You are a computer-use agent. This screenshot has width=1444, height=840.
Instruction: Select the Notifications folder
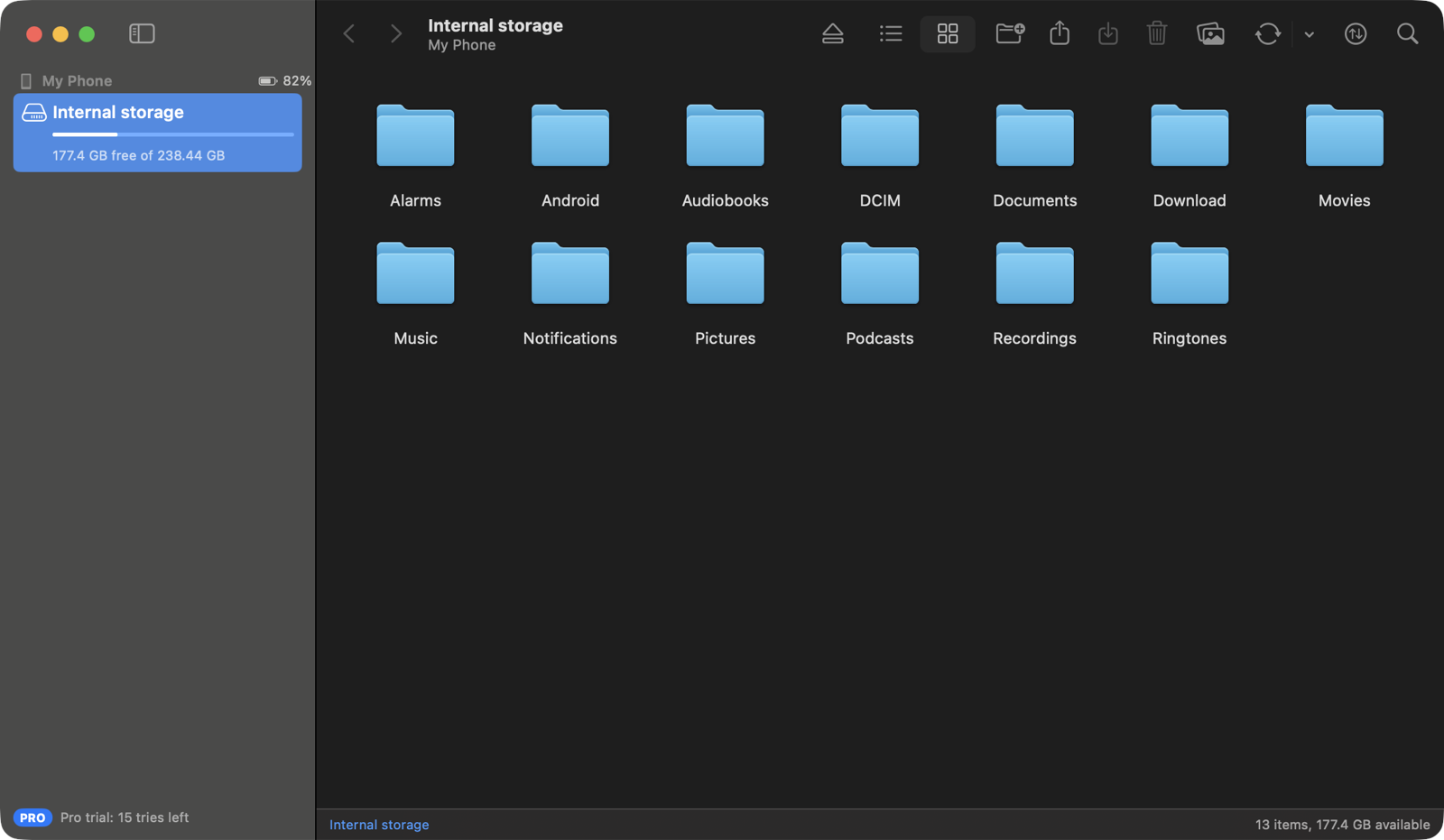570,294
